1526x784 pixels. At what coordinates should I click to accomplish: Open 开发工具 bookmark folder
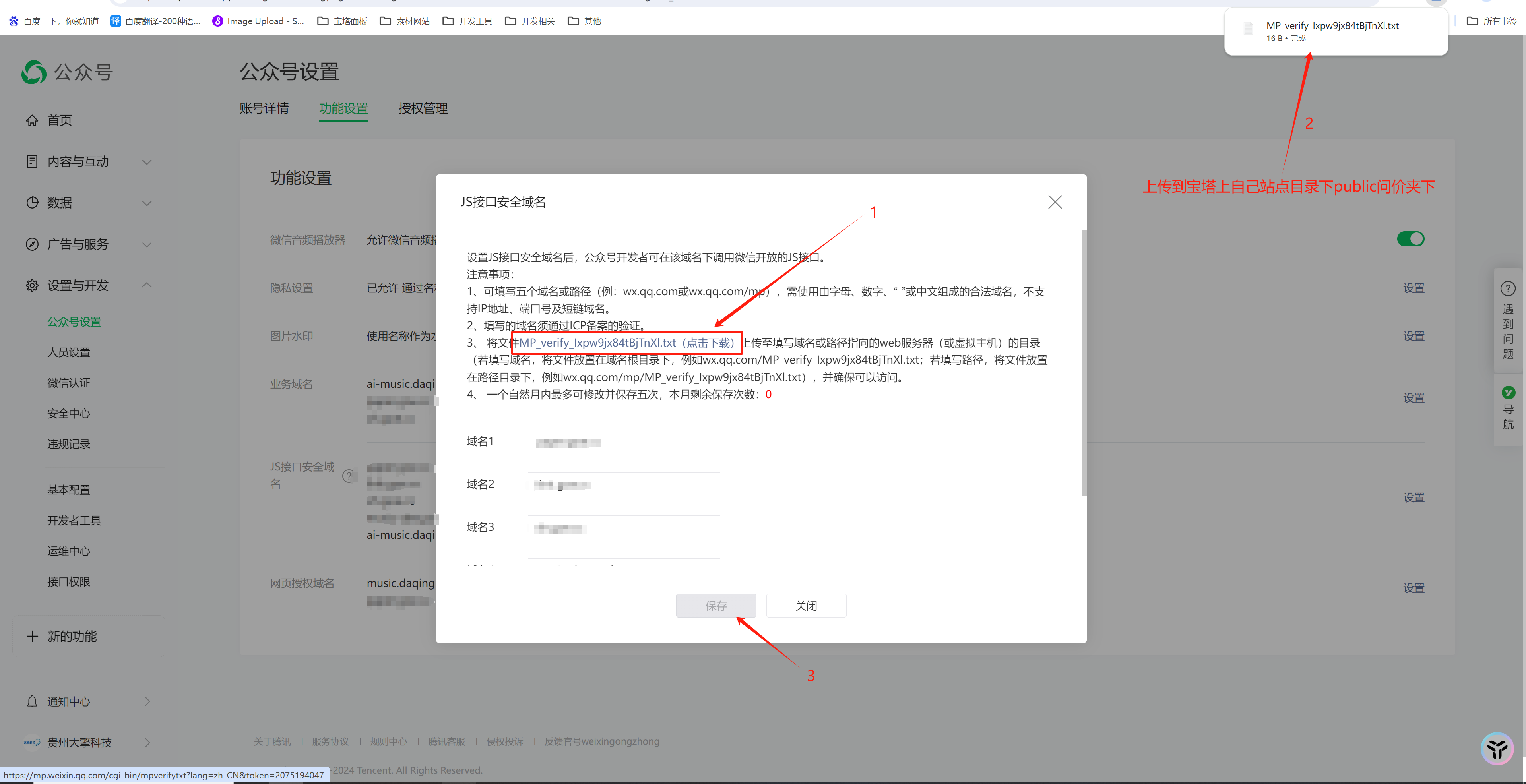click(x=467, y=21)
